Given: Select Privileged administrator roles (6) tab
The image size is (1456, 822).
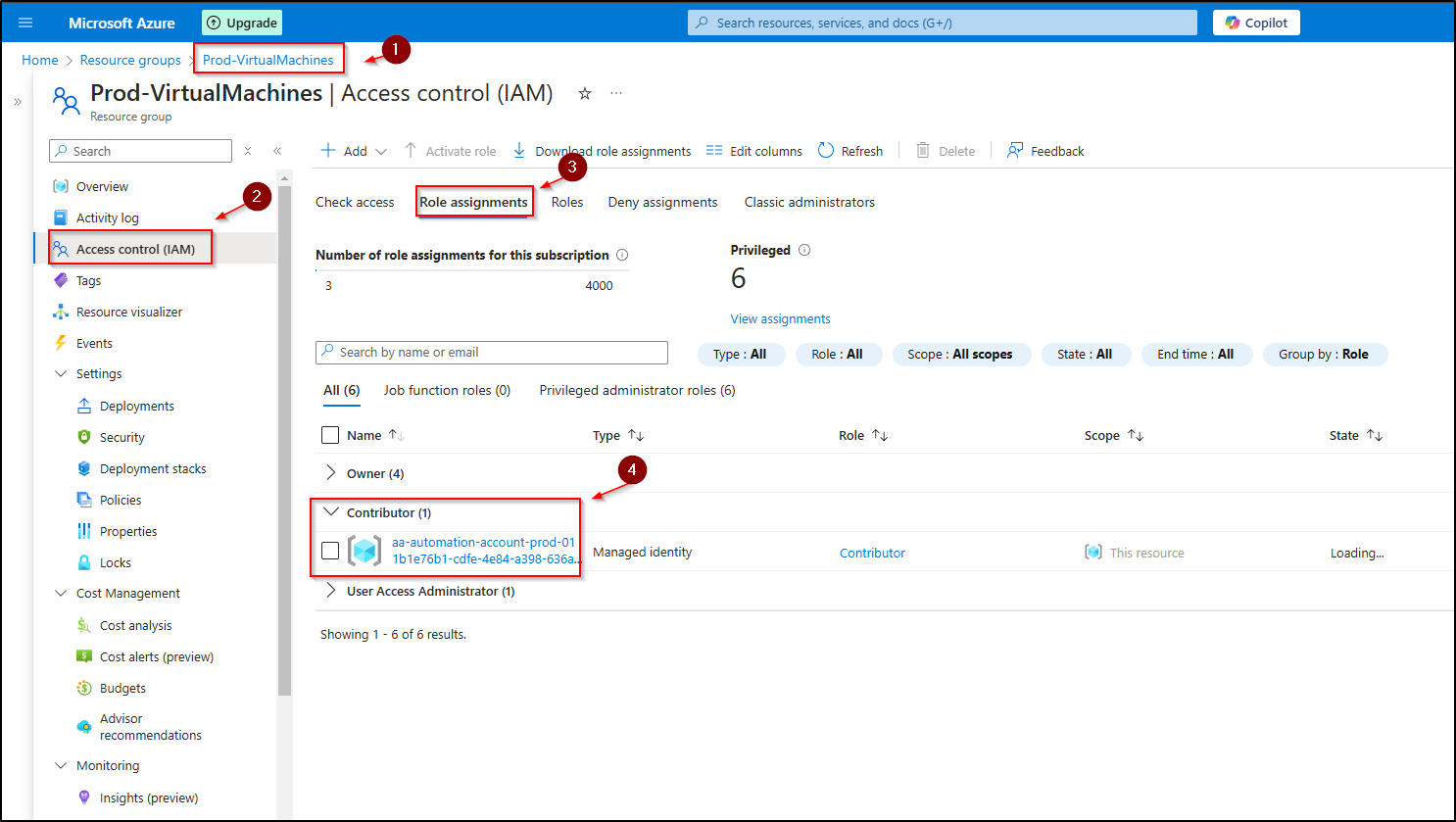Looking at the screenshot, I should point(637,390).
